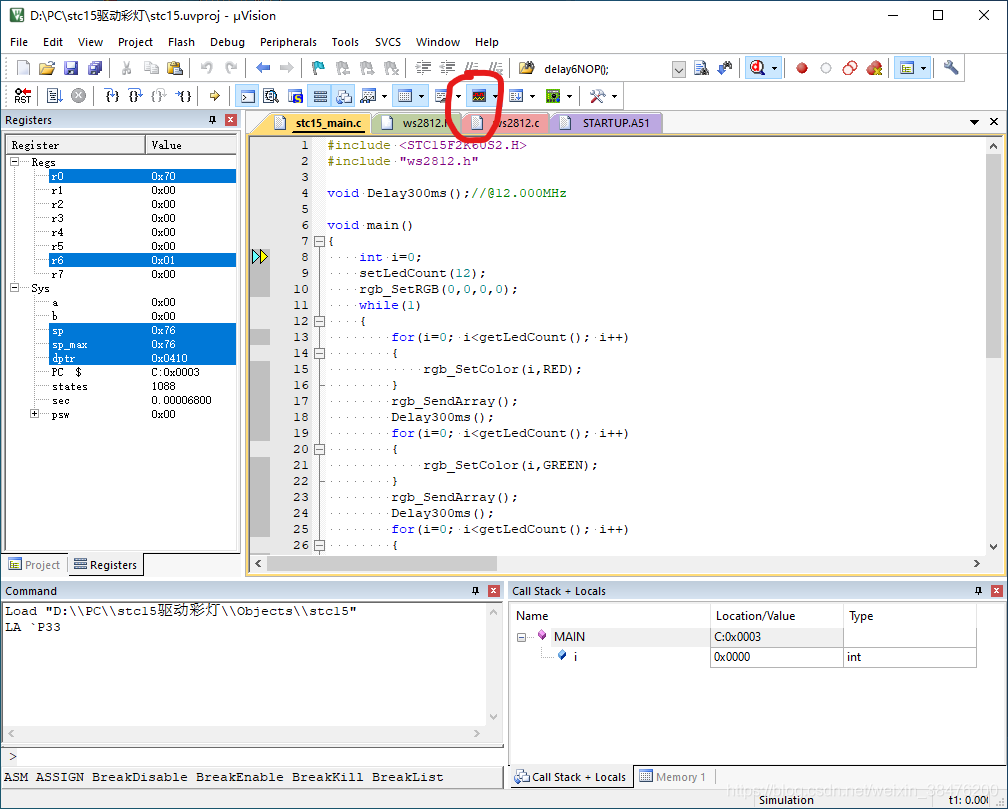Viewport: 1008px width, 809px height.
Task: Save all files
Action: coord(94,68)
